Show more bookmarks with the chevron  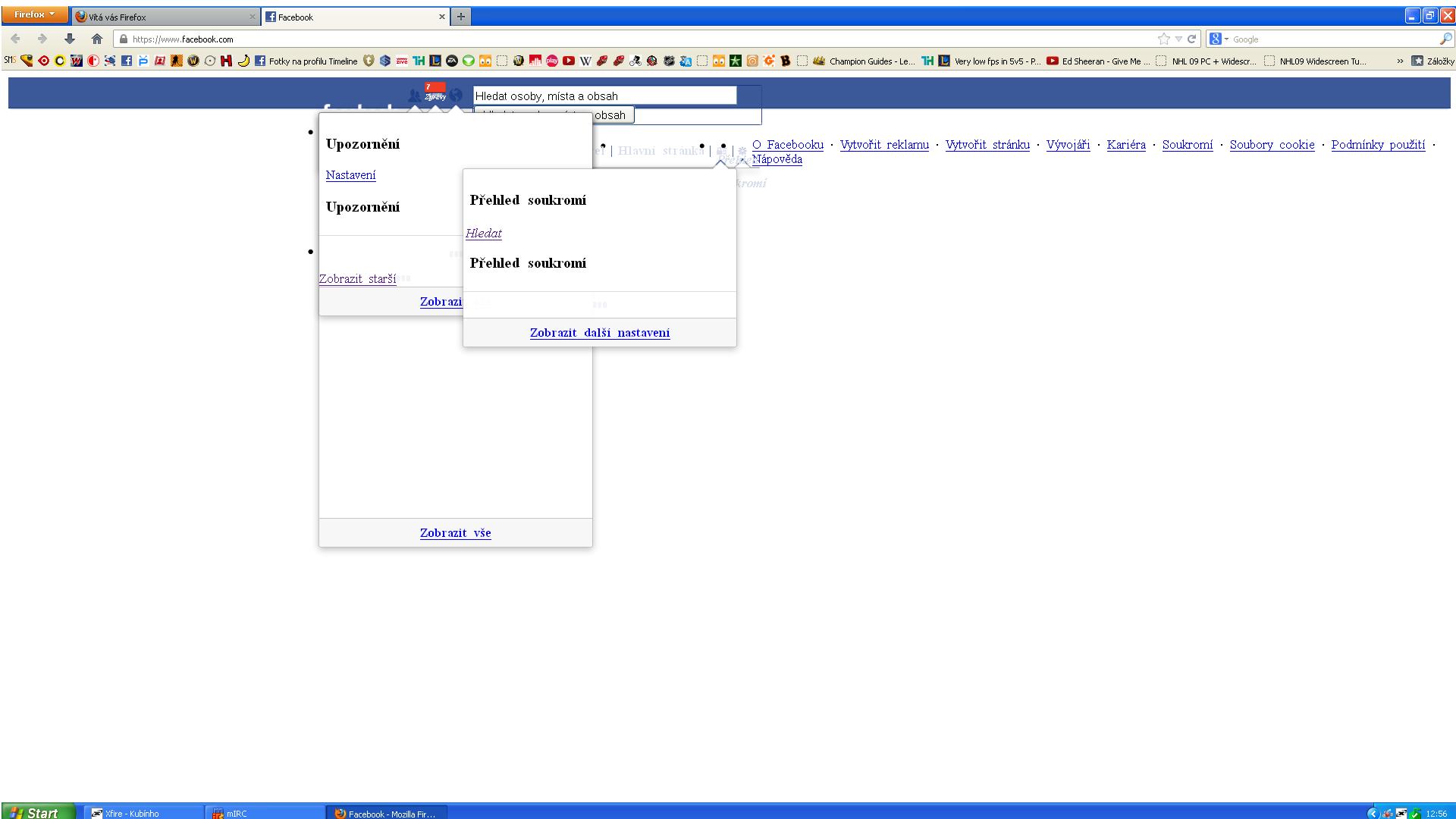pyautogui.click(x=1400, y=61)
